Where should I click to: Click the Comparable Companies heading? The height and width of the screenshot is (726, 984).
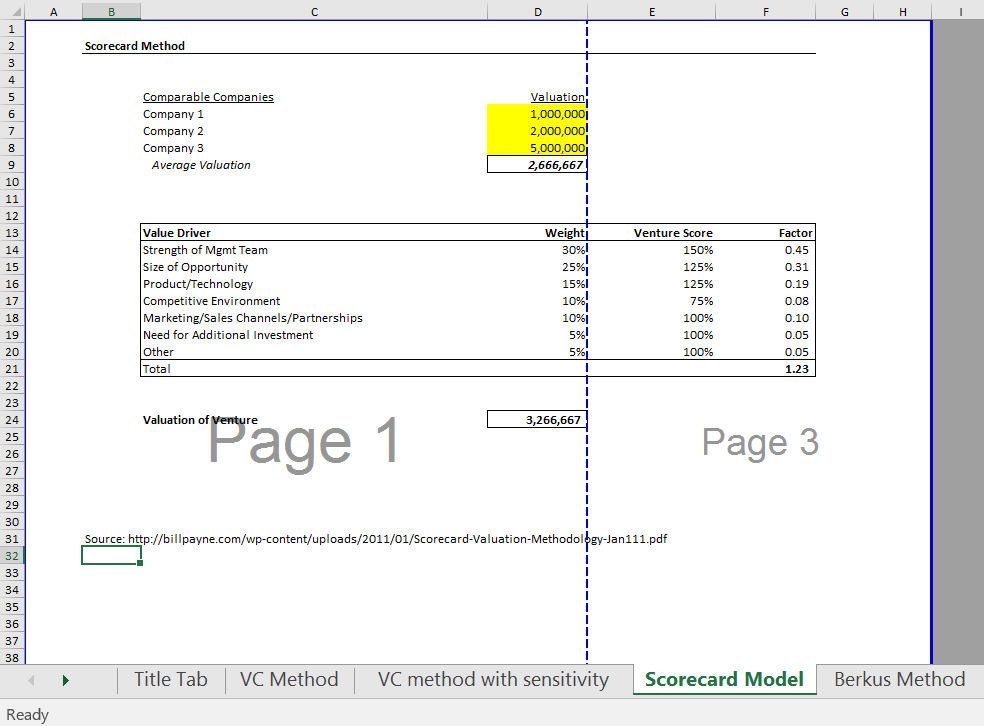208,97
